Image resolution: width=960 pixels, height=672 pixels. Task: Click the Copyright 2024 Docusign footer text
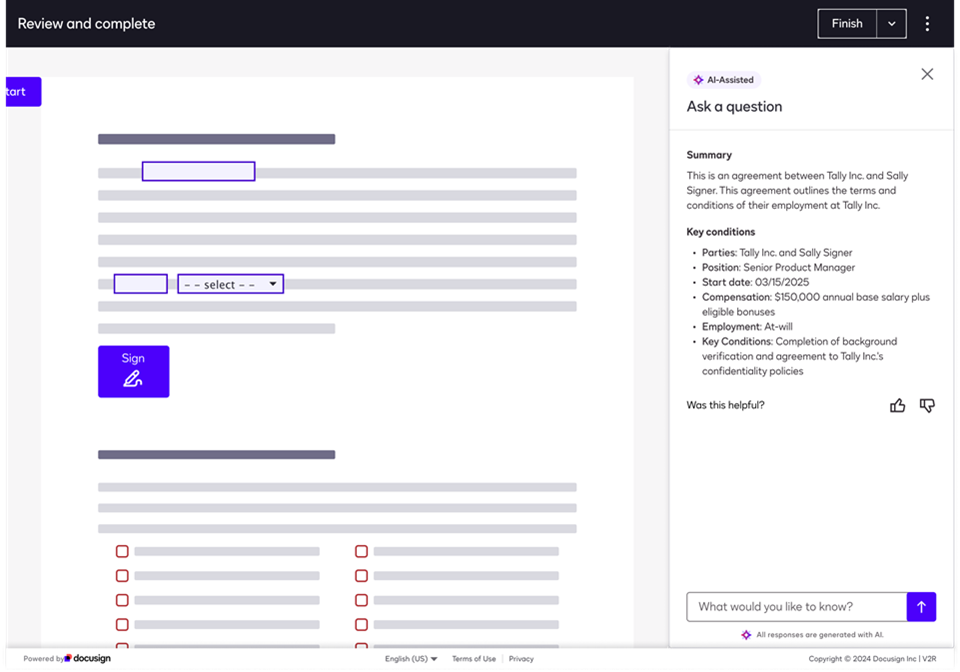pos(872,659)
